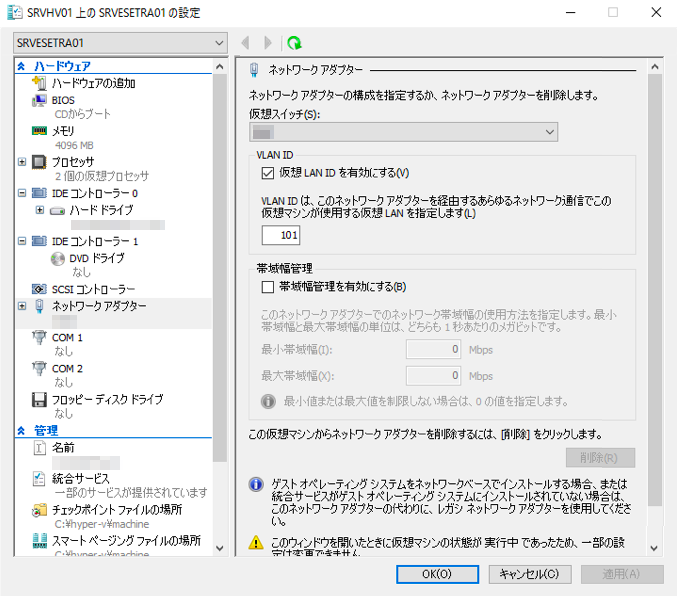Select the BIOS icon in hardware list
This screenshot has height=596, width=677.
[39, 100]
